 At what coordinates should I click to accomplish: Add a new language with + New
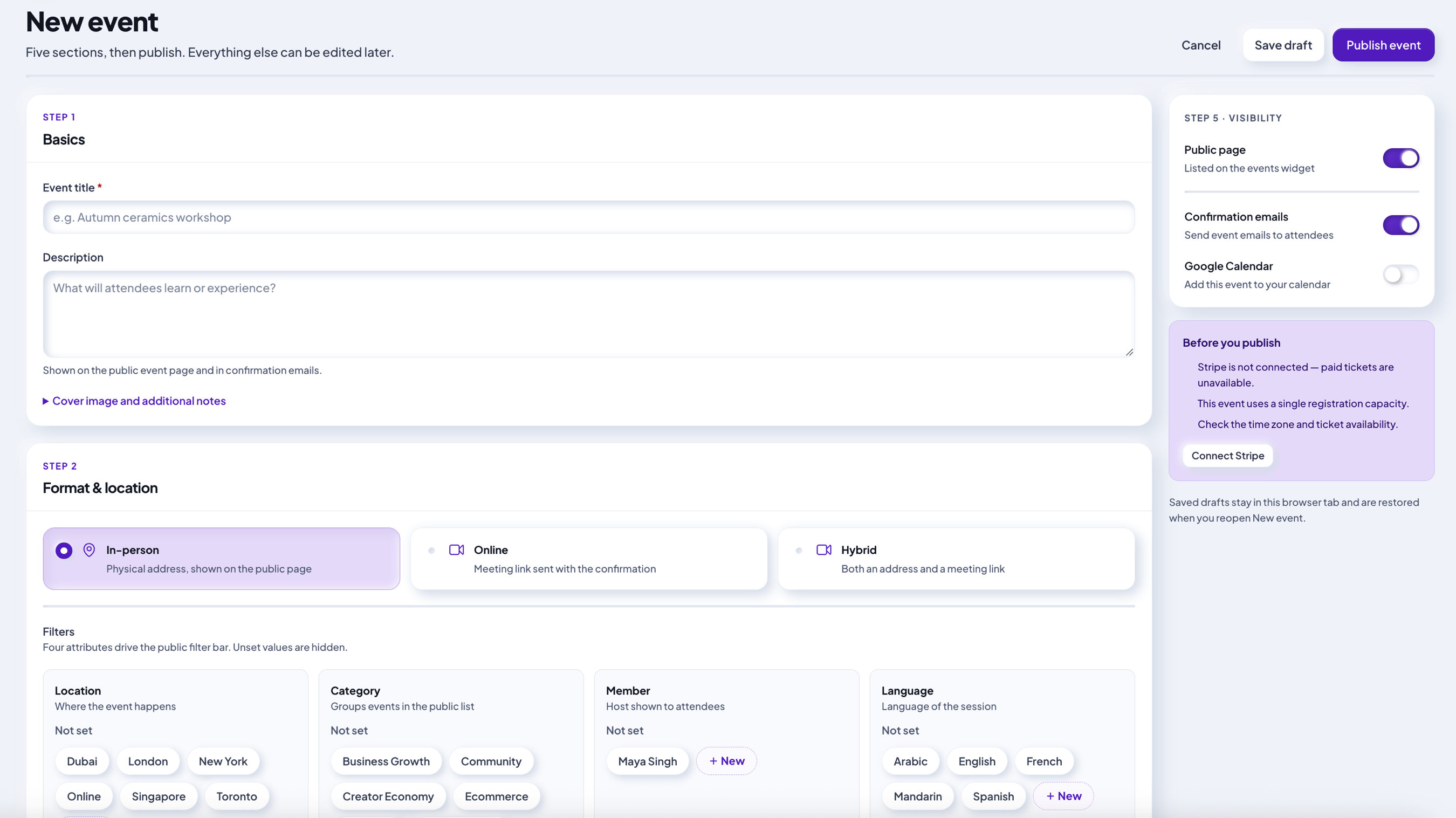tap(1063, 796)
